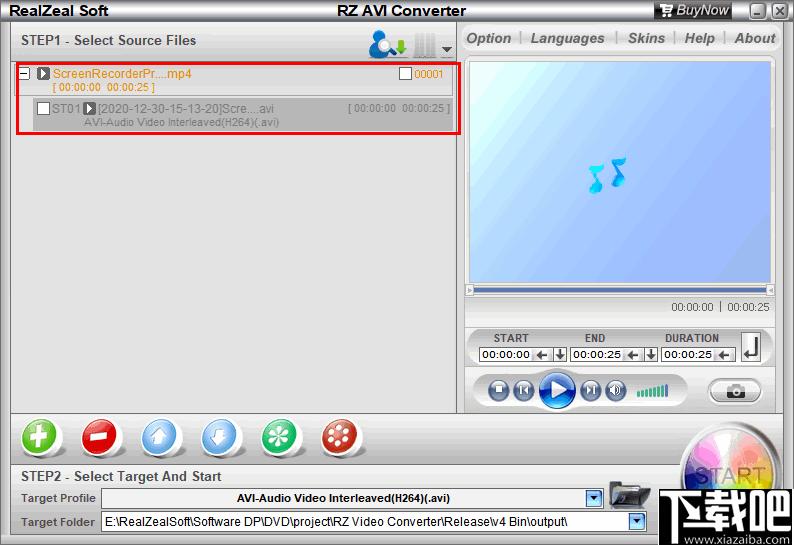Click the preview seek progress bar
The height and width of the screenshot is (545, 794).
click(x=620, y=290)
